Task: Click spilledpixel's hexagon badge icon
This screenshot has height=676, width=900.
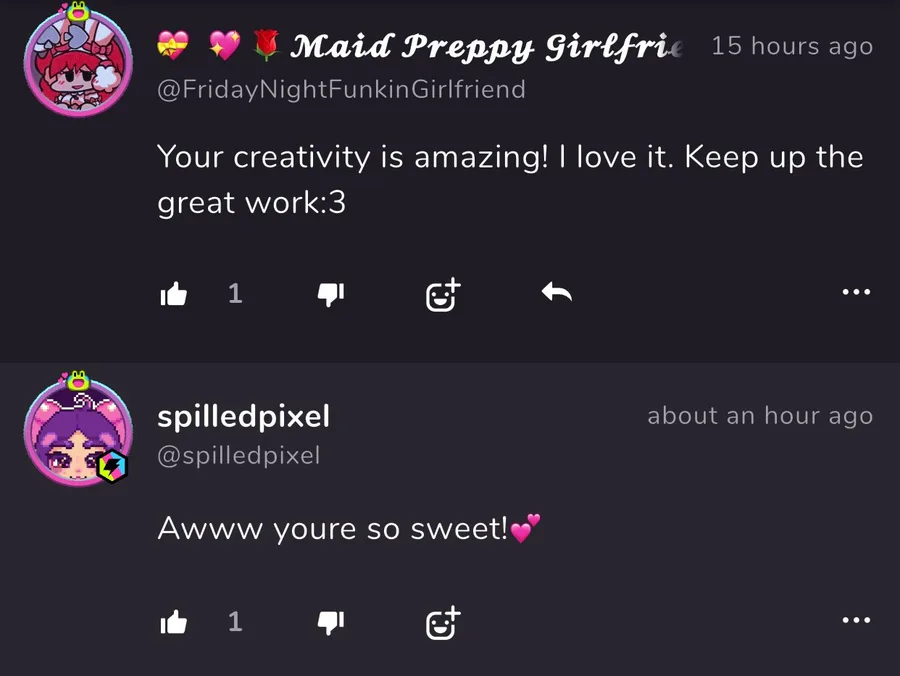Action: pyautogui.click(x=112, y=467)
